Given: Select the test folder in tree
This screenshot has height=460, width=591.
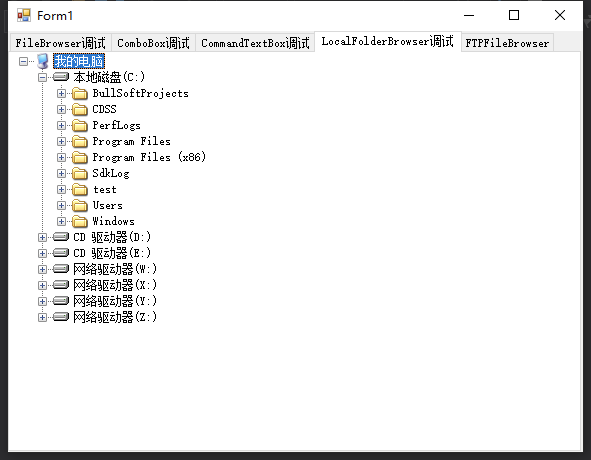Looking at the screenshot, I should [x=104, y=189].
